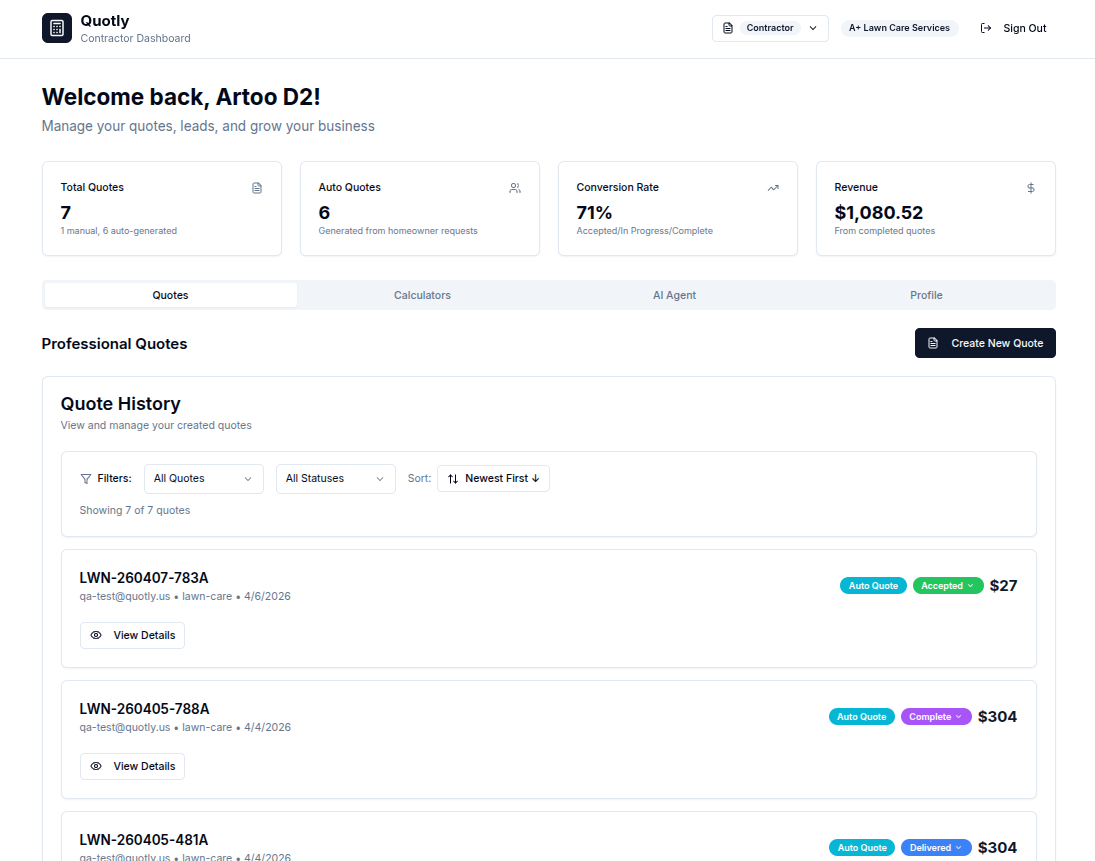Click the funnel Filters icon
The image size is (1095, 861).
click(x=86, y=479)
